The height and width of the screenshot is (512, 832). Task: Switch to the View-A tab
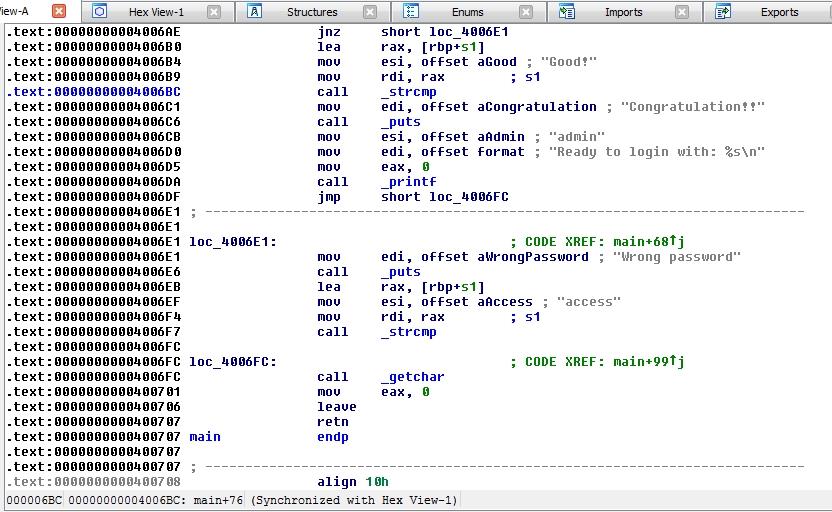coord(14,11)
